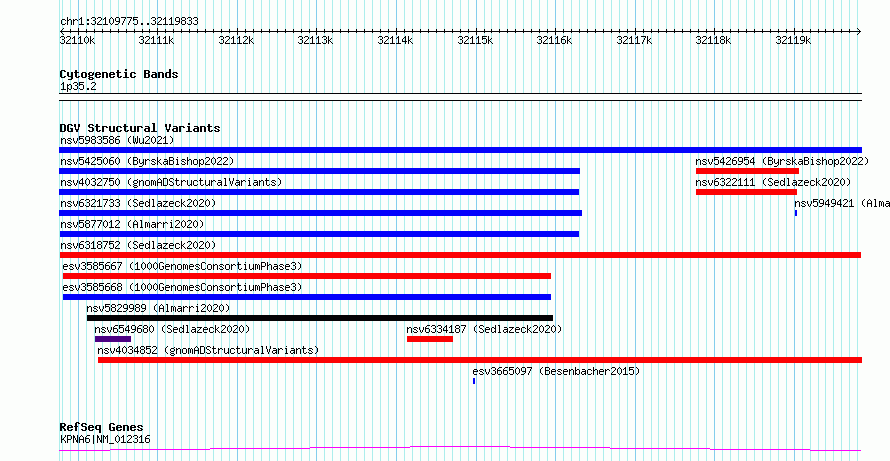Click the 32110k ruler position label

tap(77, 40)
